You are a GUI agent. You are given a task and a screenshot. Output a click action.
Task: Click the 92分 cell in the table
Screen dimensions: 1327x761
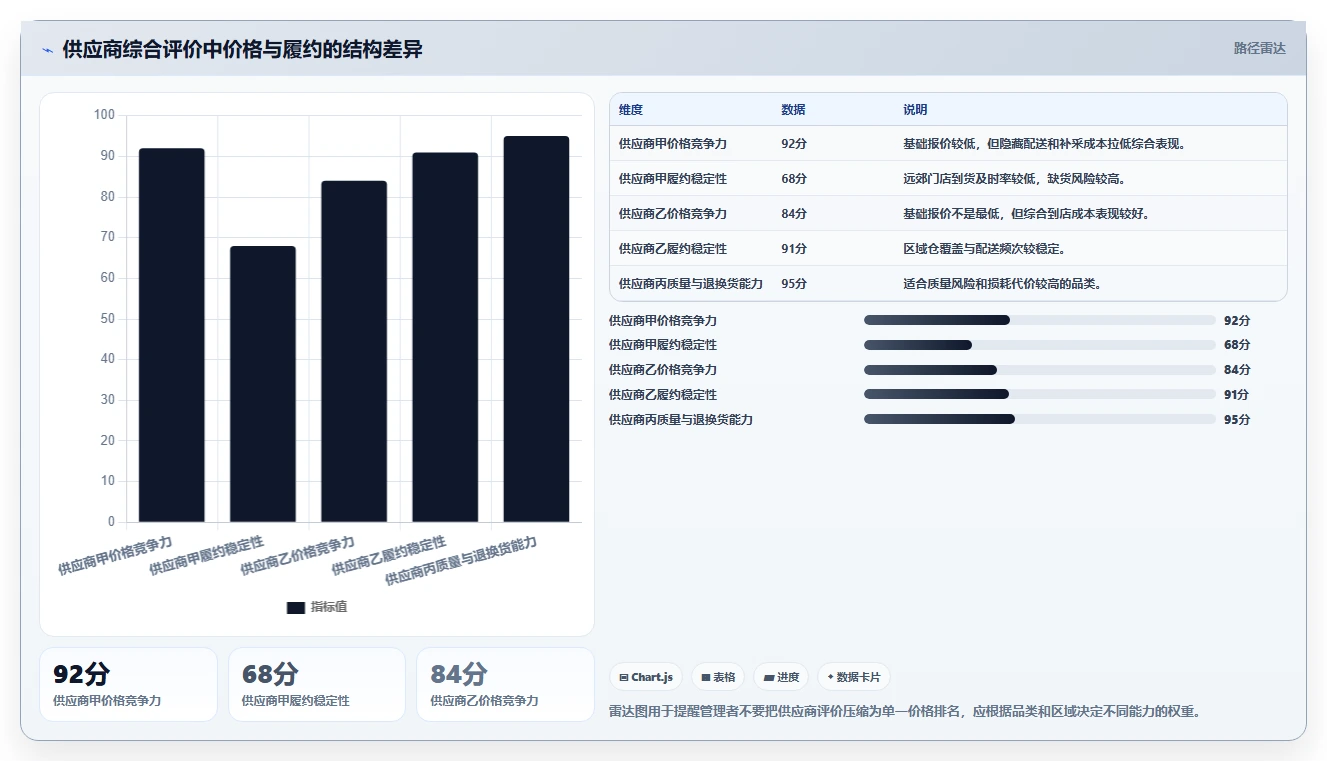[x=794, y=144]
